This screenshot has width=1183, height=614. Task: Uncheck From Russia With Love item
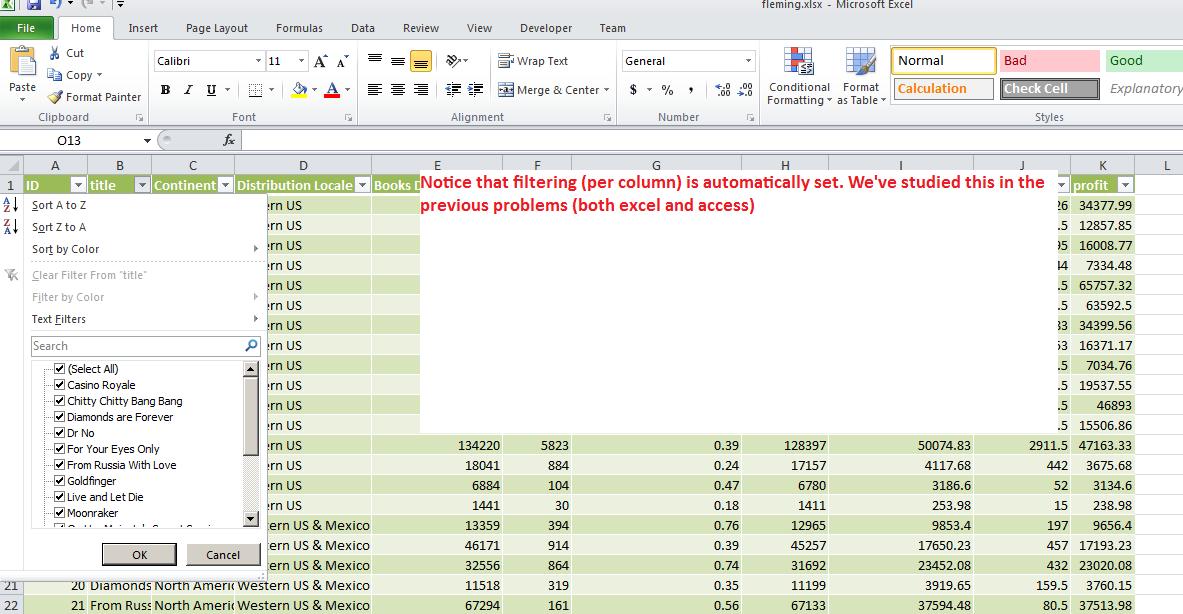tap(60, 465)
